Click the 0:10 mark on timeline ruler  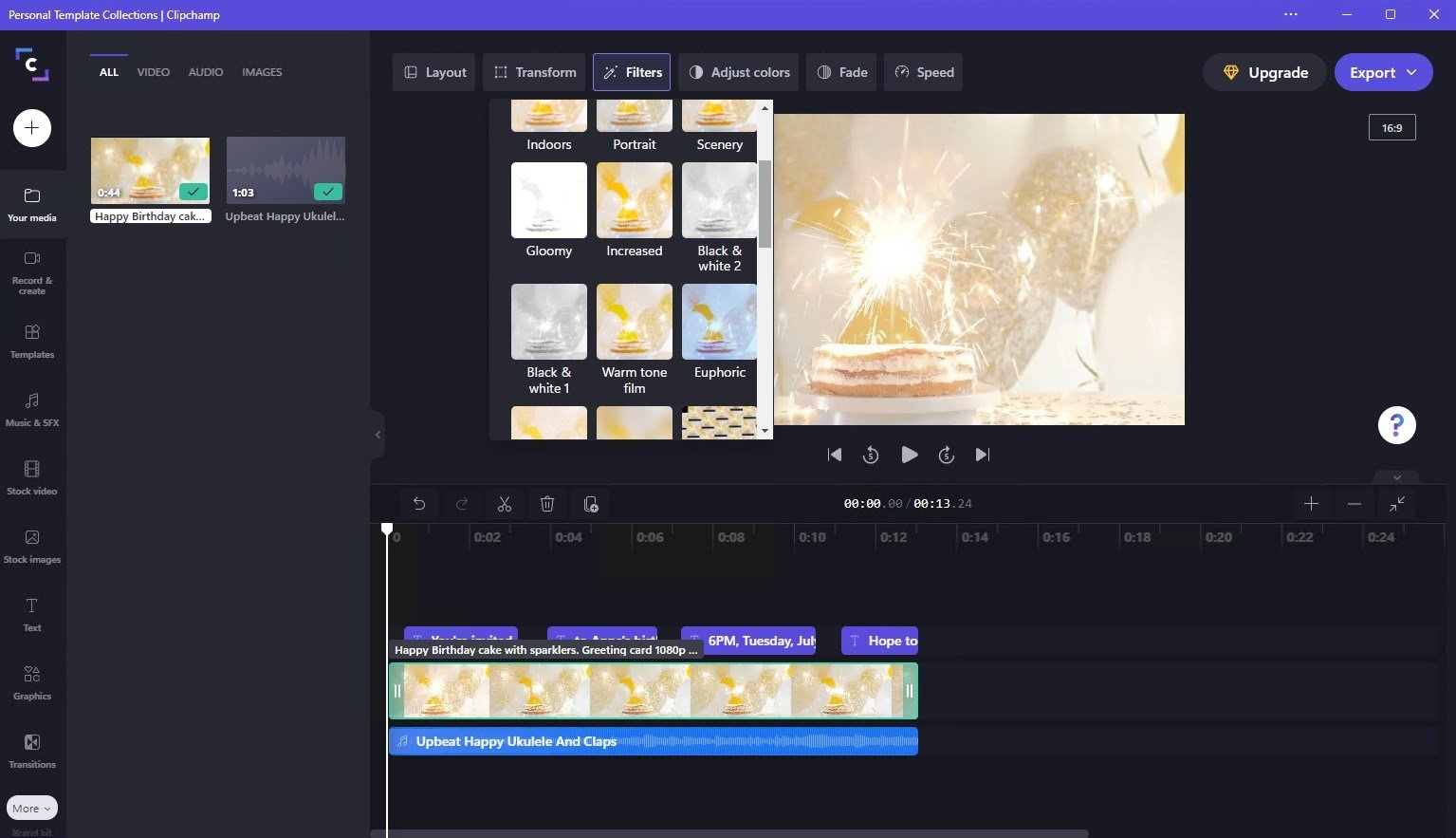click(812, 537)
